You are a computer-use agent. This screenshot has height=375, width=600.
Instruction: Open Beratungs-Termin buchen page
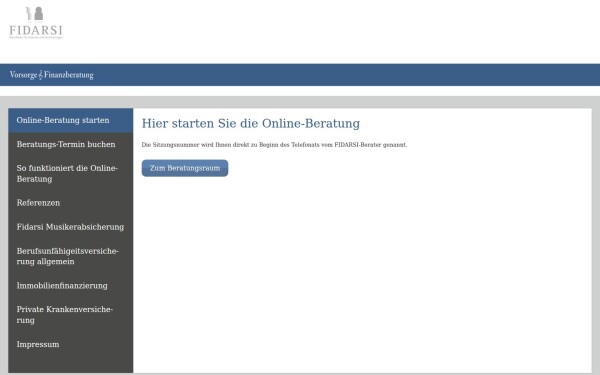[x=70, y=144]
